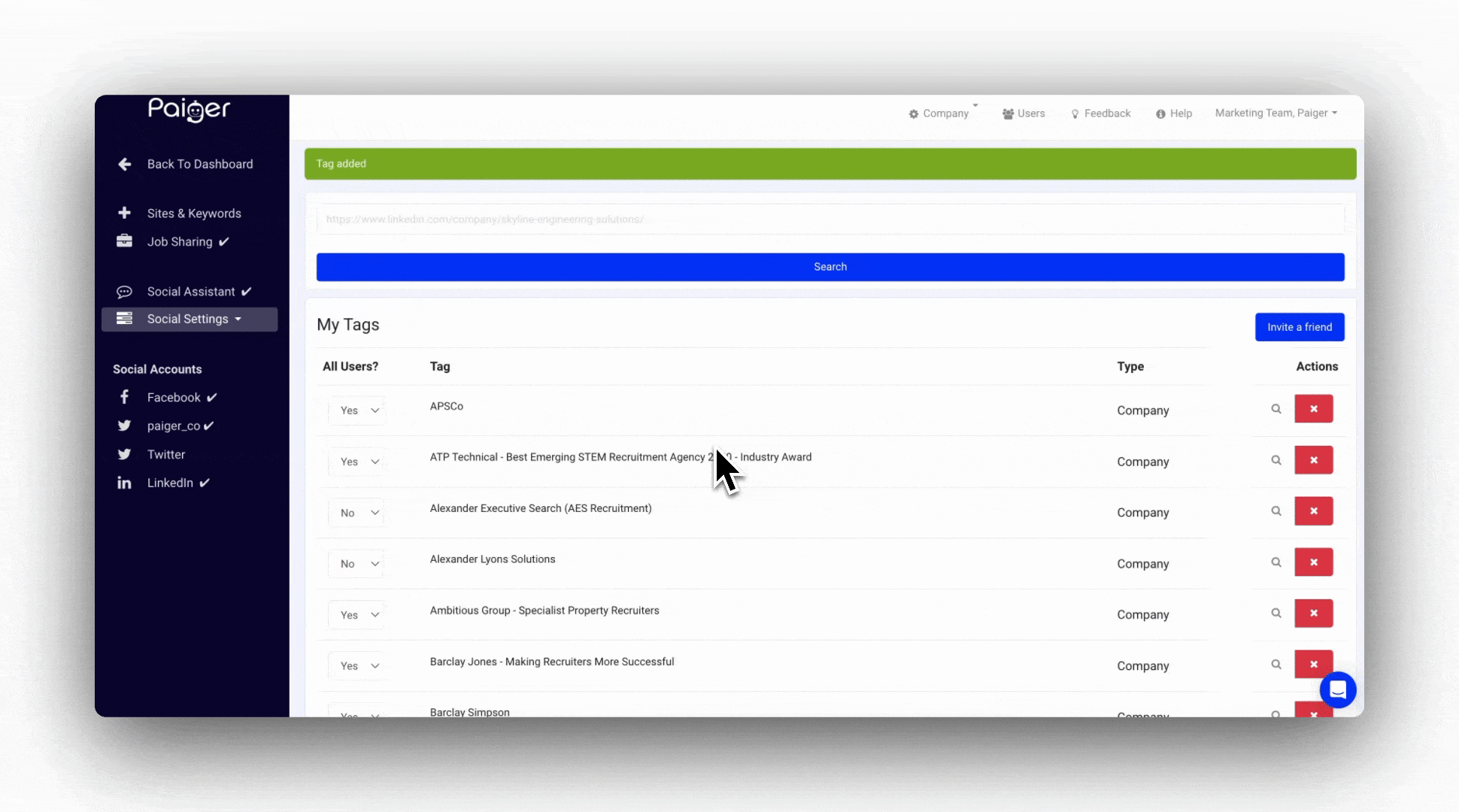Open Sites & Keywords plus icon
This screenshot has width=1459, height=812.
click(125, 213)
